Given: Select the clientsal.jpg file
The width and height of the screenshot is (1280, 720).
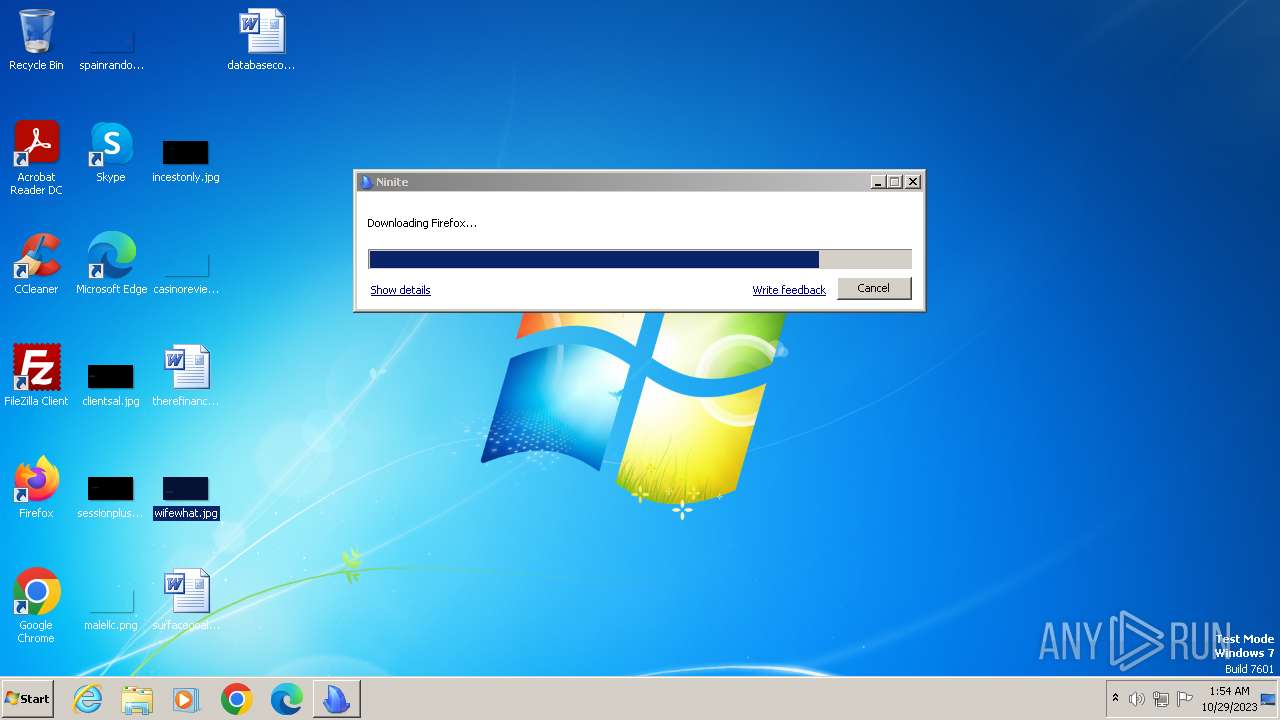Looking at the screenshot, I should tap(111, 384).
